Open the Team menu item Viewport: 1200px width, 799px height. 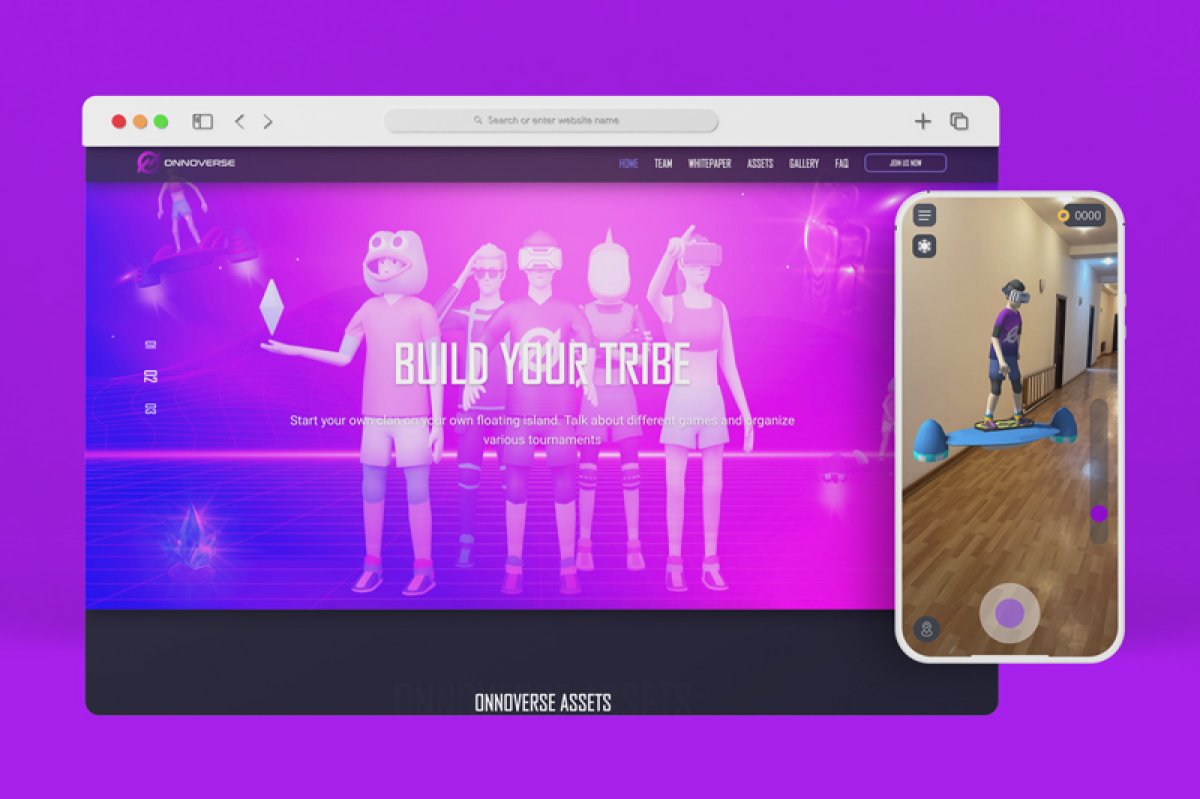pos(663,163)
